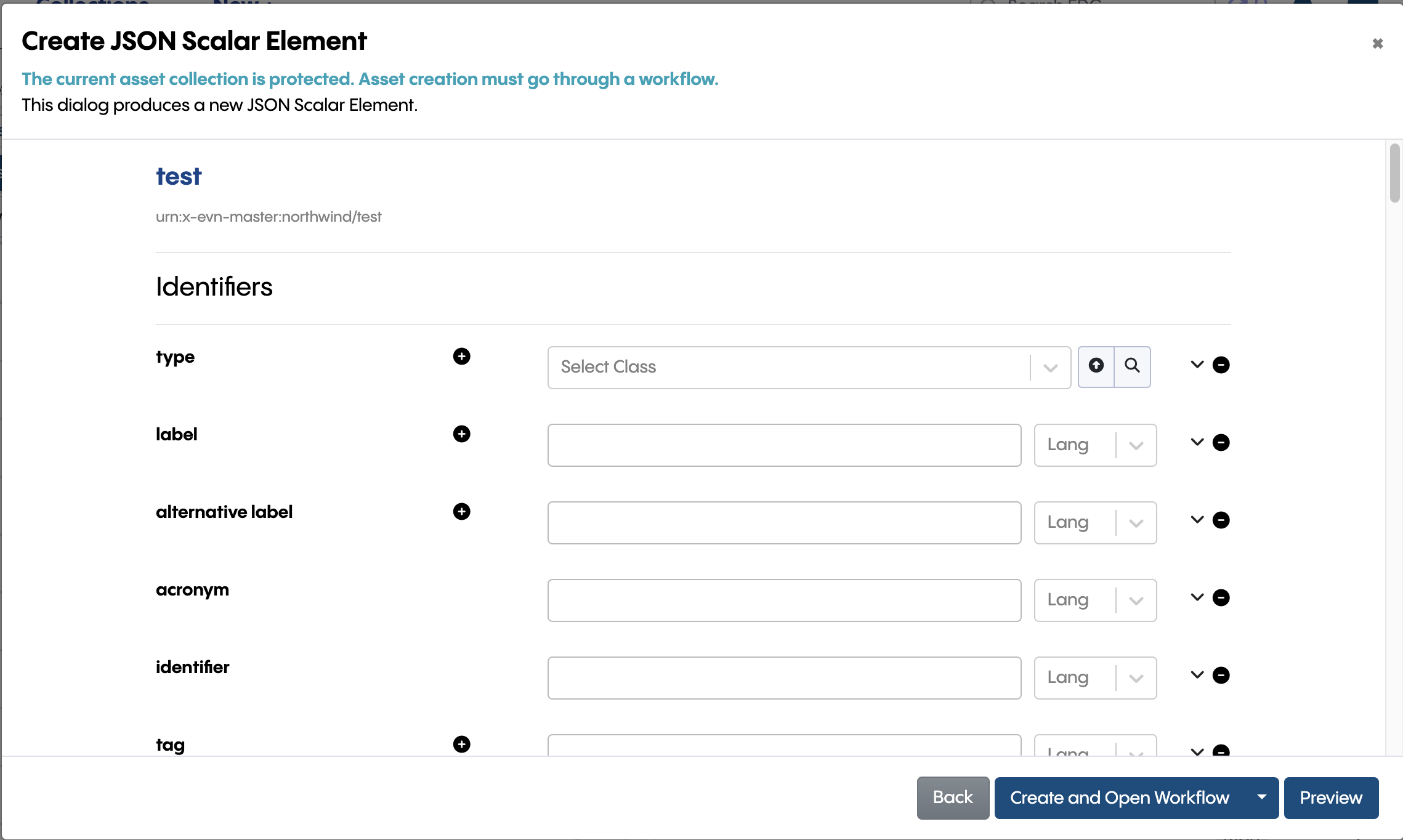Screen dimensions: 1403x840
Task: Close the Create JSON Scalar Element dialog
Action: [1378, 44]
